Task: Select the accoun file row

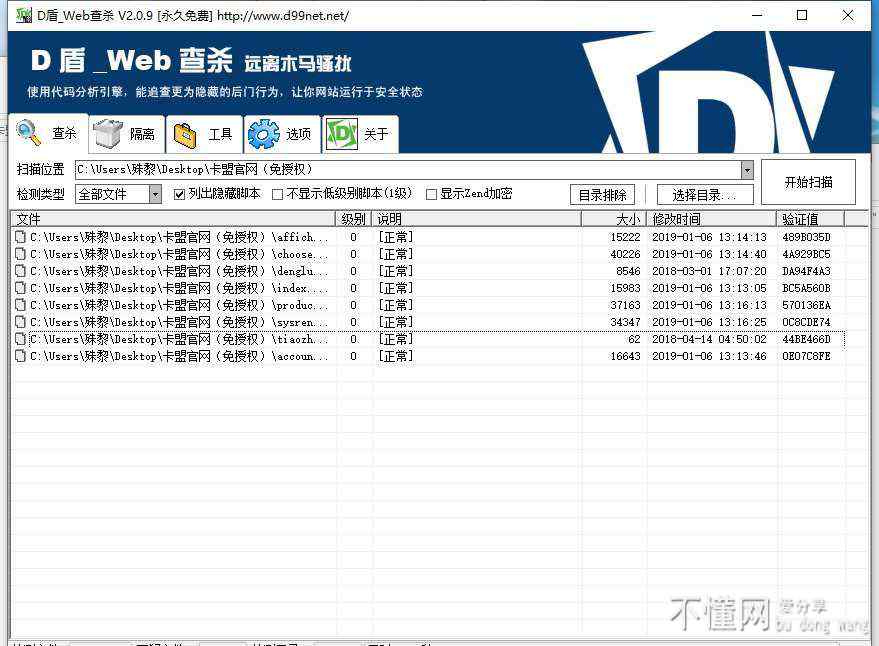Action: click(x=428, y=356)
